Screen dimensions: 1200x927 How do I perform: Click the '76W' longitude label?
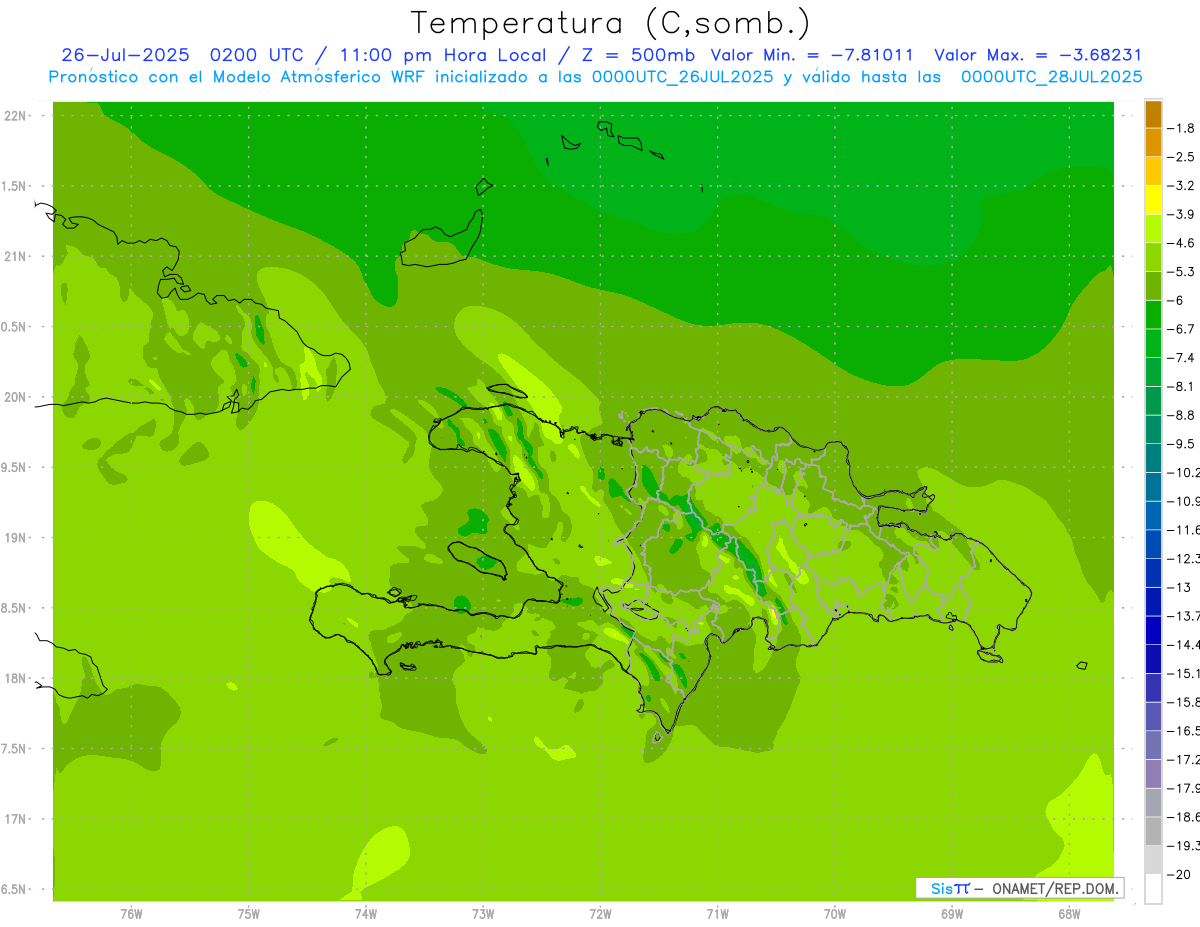click(131, 914)
